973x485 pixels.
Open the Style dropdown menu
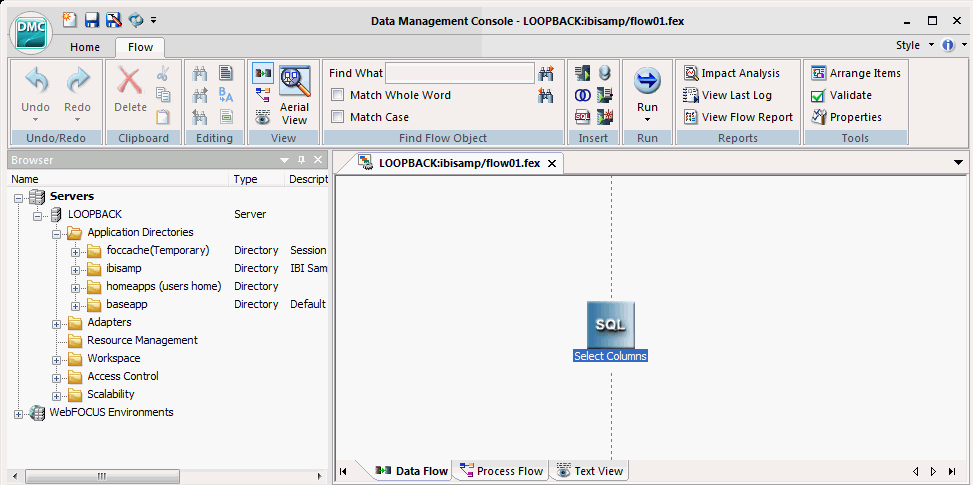point(915,45)
